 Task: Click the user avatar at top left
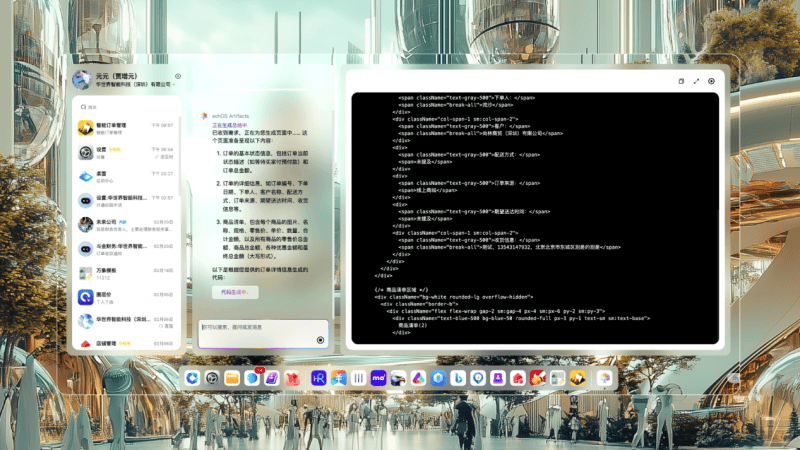tap(81, 81)
